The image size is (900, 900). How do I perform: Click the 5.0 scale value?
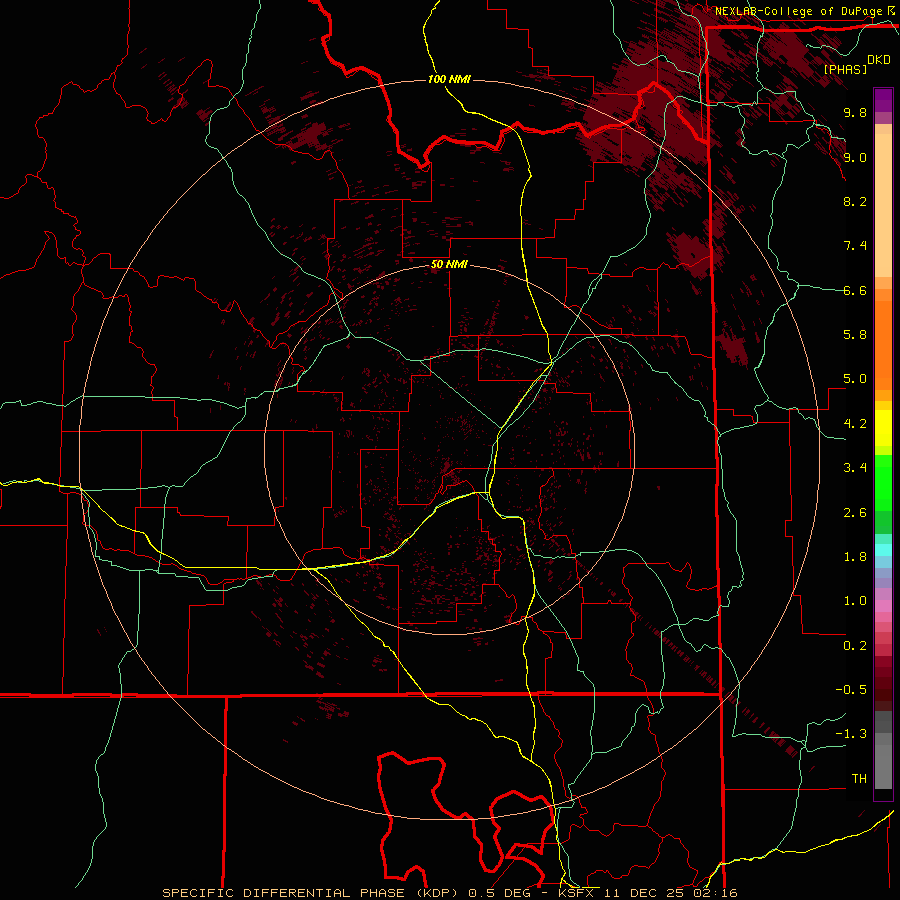[855, 379]
